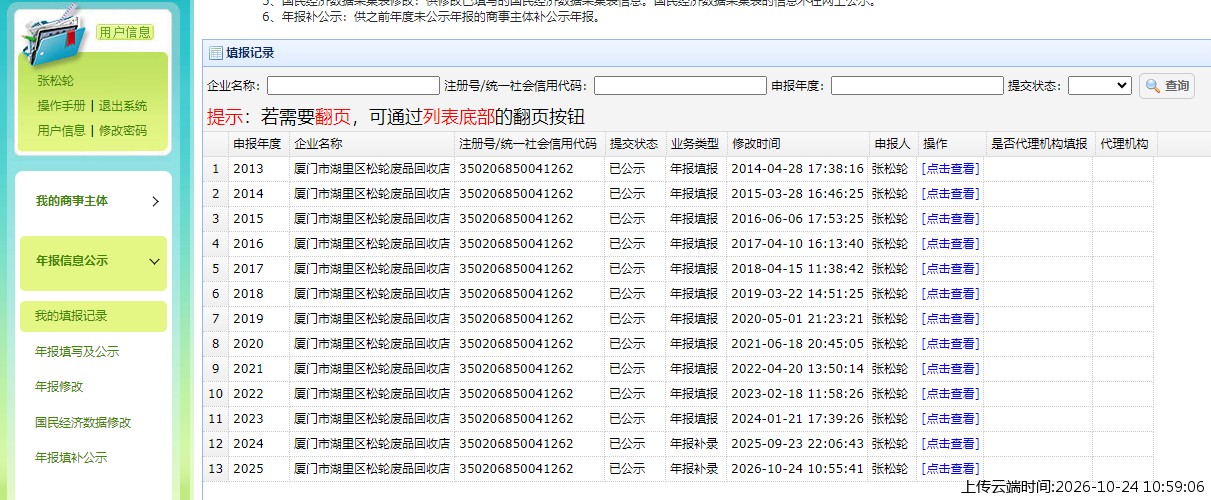1211x500 pixels.
Task: Click 点击查看 for year 2018
Action: [x=950, y=294]
